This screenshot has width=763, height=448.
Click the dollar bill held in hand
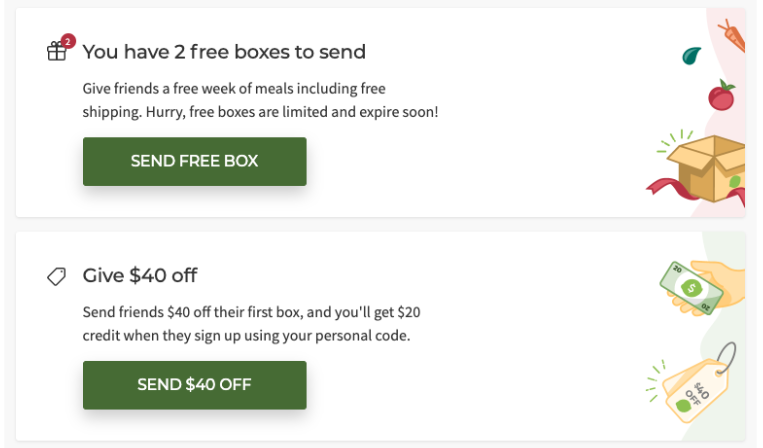point(691,288)
